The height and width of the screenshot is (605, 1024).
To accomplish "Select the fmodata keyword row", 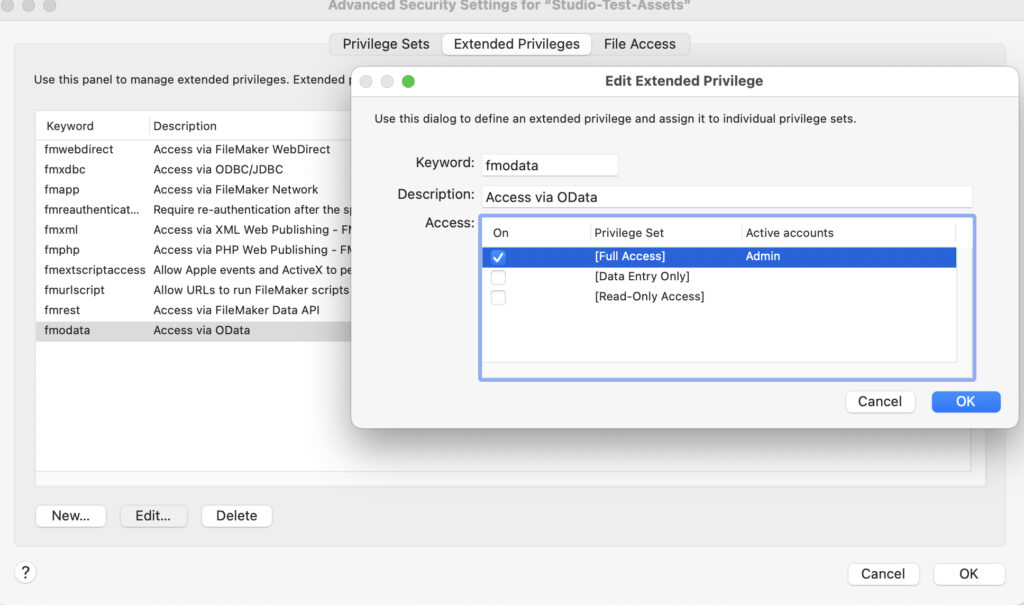I will pos(193,331).
